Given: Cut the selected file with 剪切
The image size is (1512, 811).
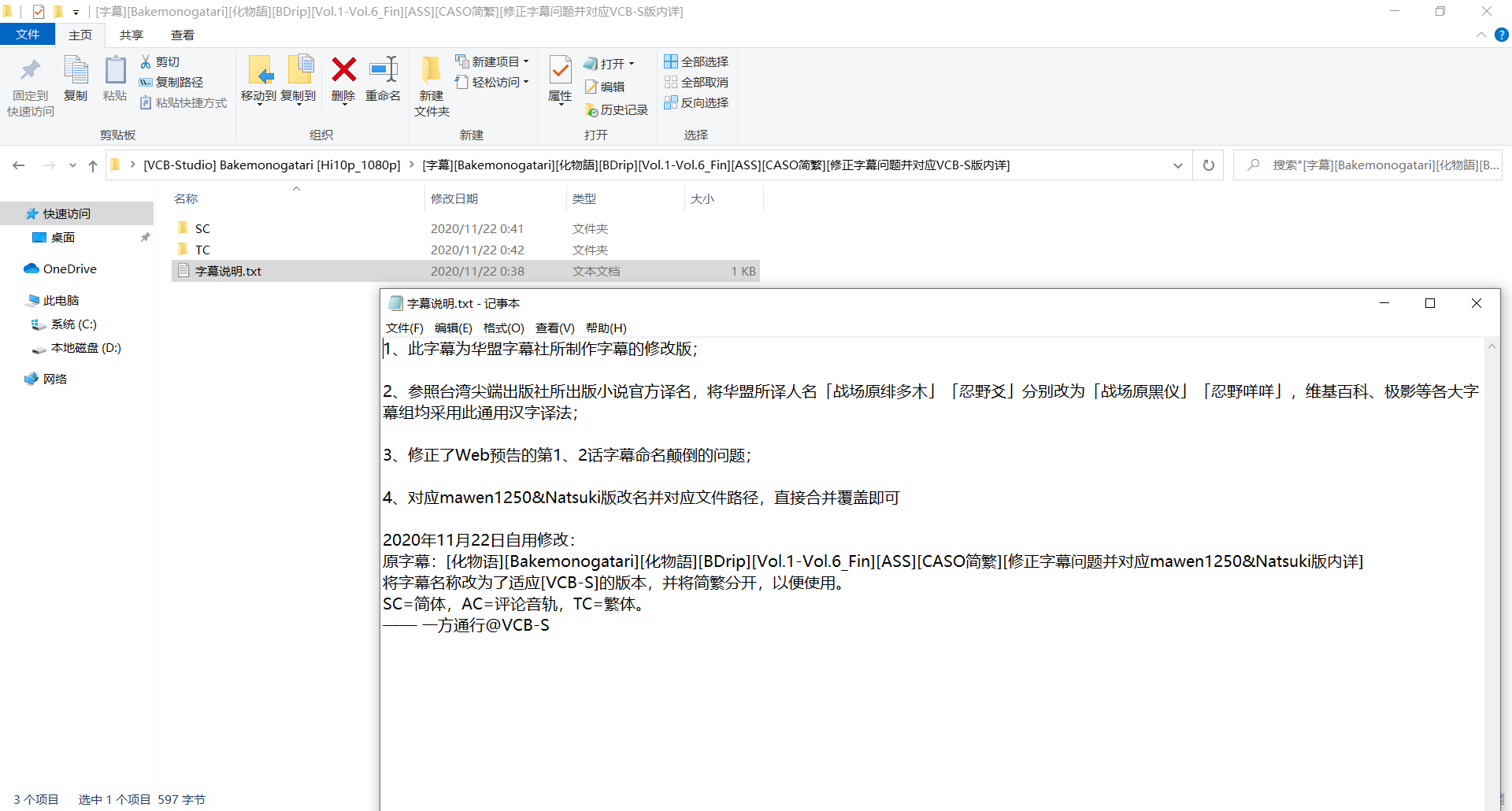Looking at the screenshot, I should pos(160,61).
